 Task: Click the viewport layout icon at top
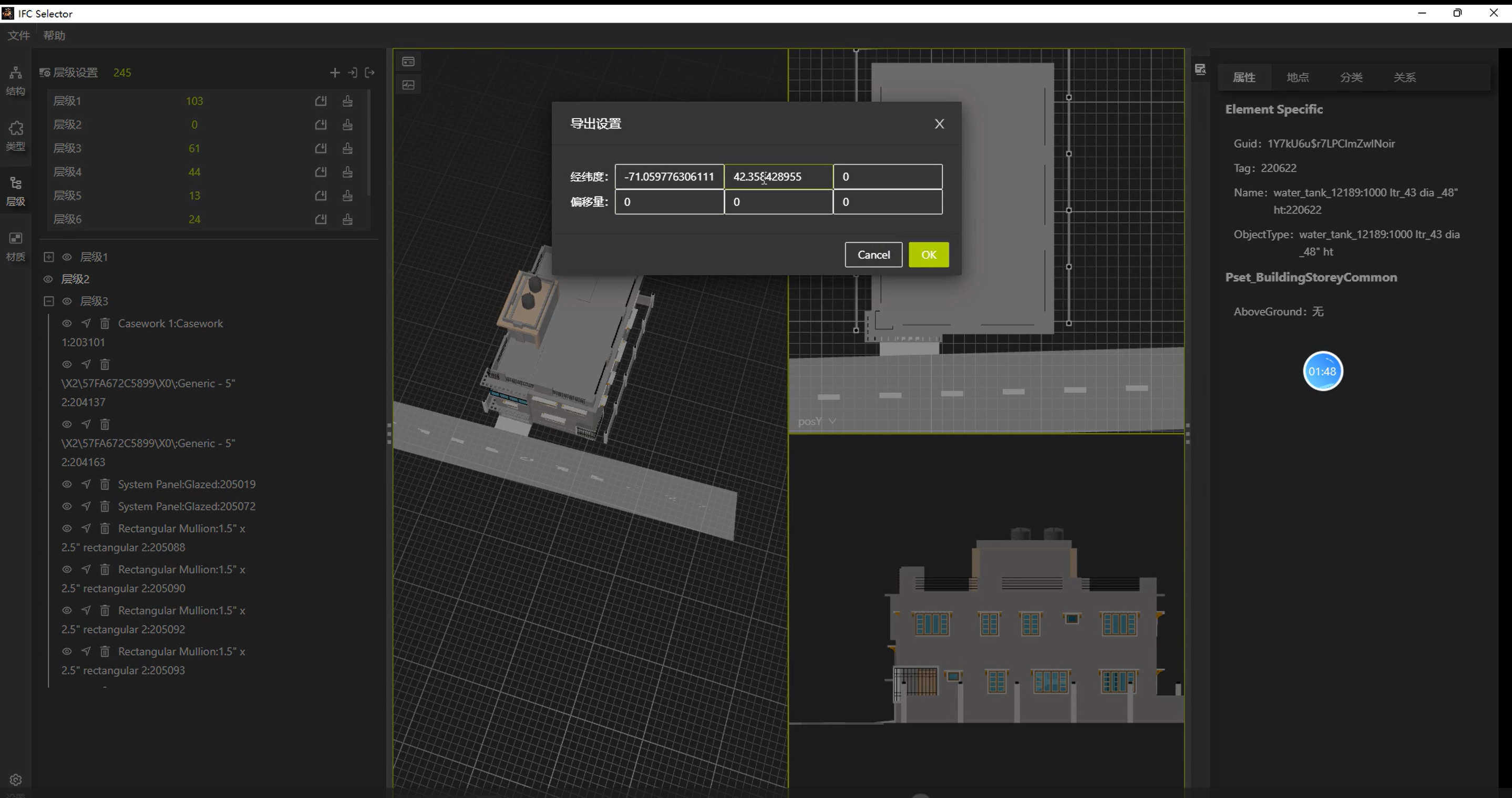[x=408, y=62]
